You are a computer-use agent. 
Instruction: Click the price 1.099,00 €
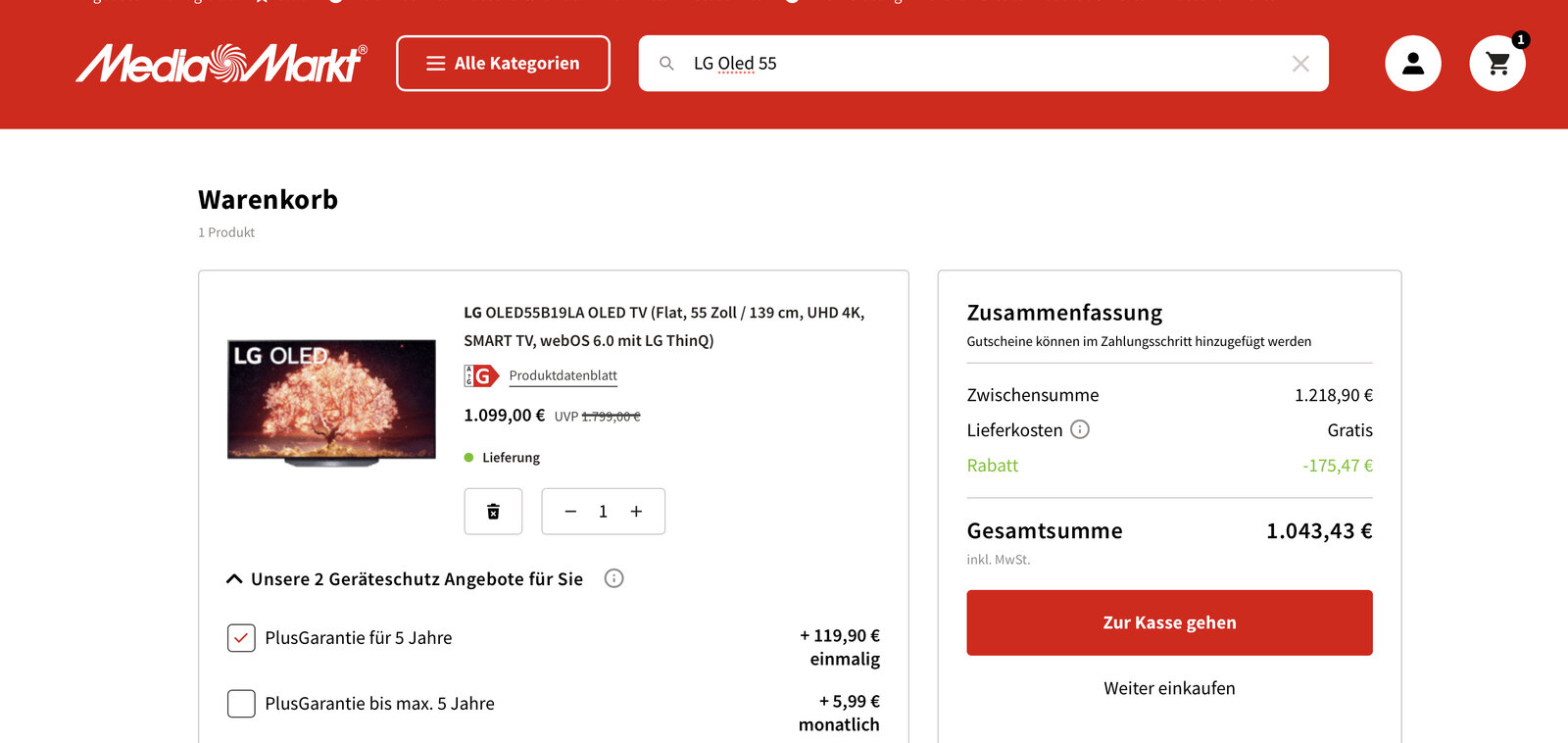coord(504,416)
